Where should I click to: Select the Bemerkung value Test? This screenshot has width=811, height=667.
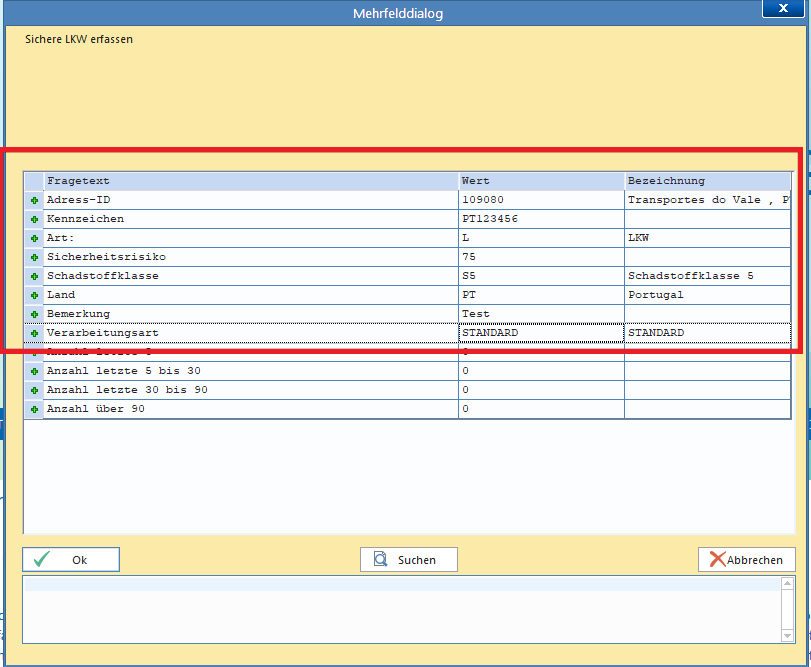tap(542, 314)
